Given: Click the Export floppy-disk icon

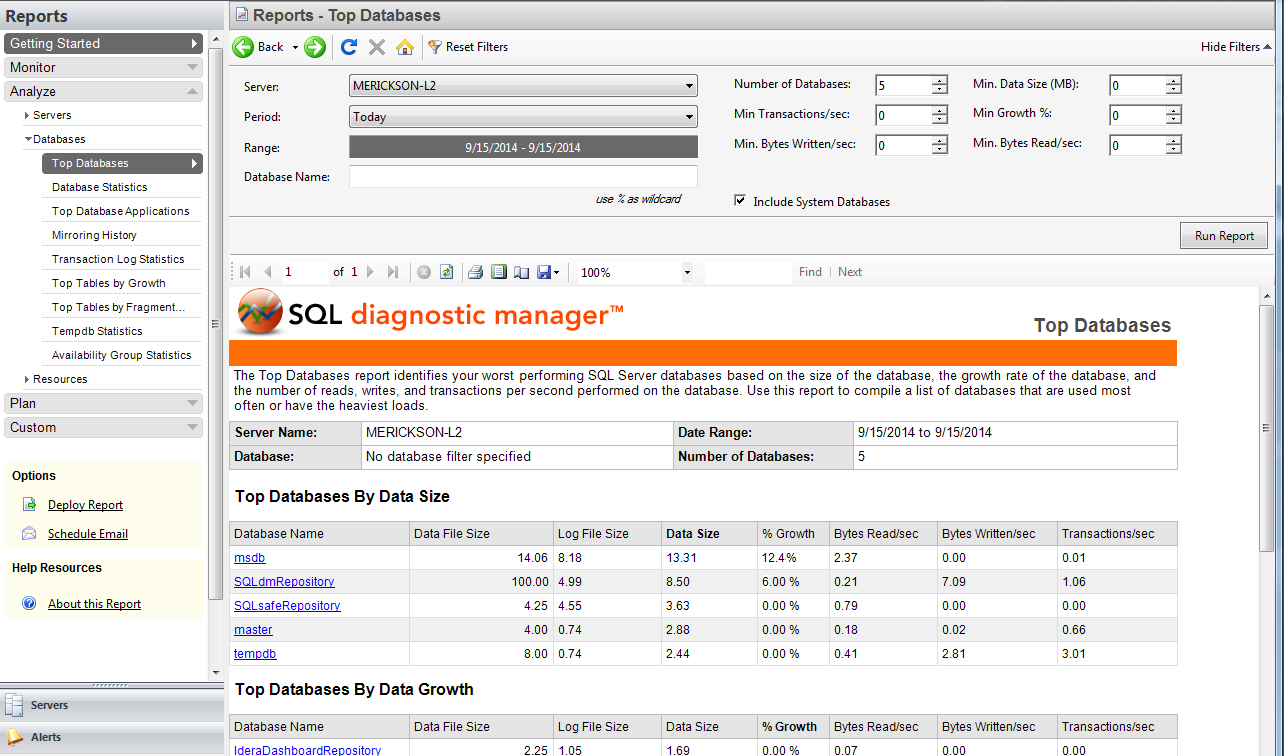Looking at the screenshot, I should [x=544, y=272].
